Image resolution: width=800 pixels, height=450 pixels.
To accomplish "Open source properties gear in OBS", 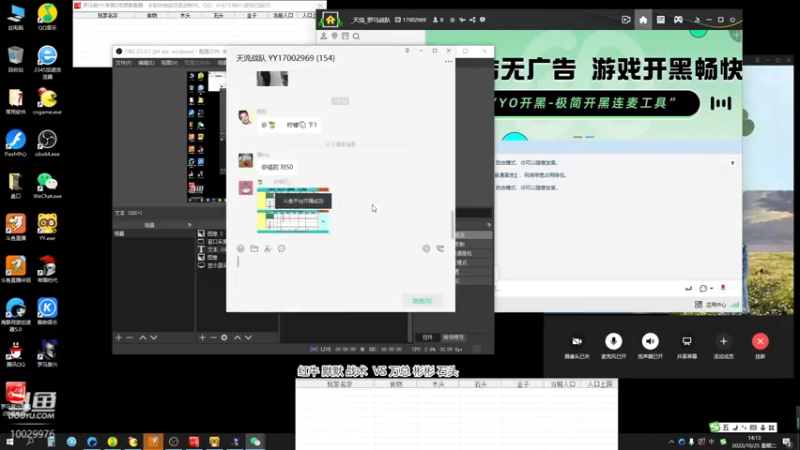I will click(x=224, y=337).
